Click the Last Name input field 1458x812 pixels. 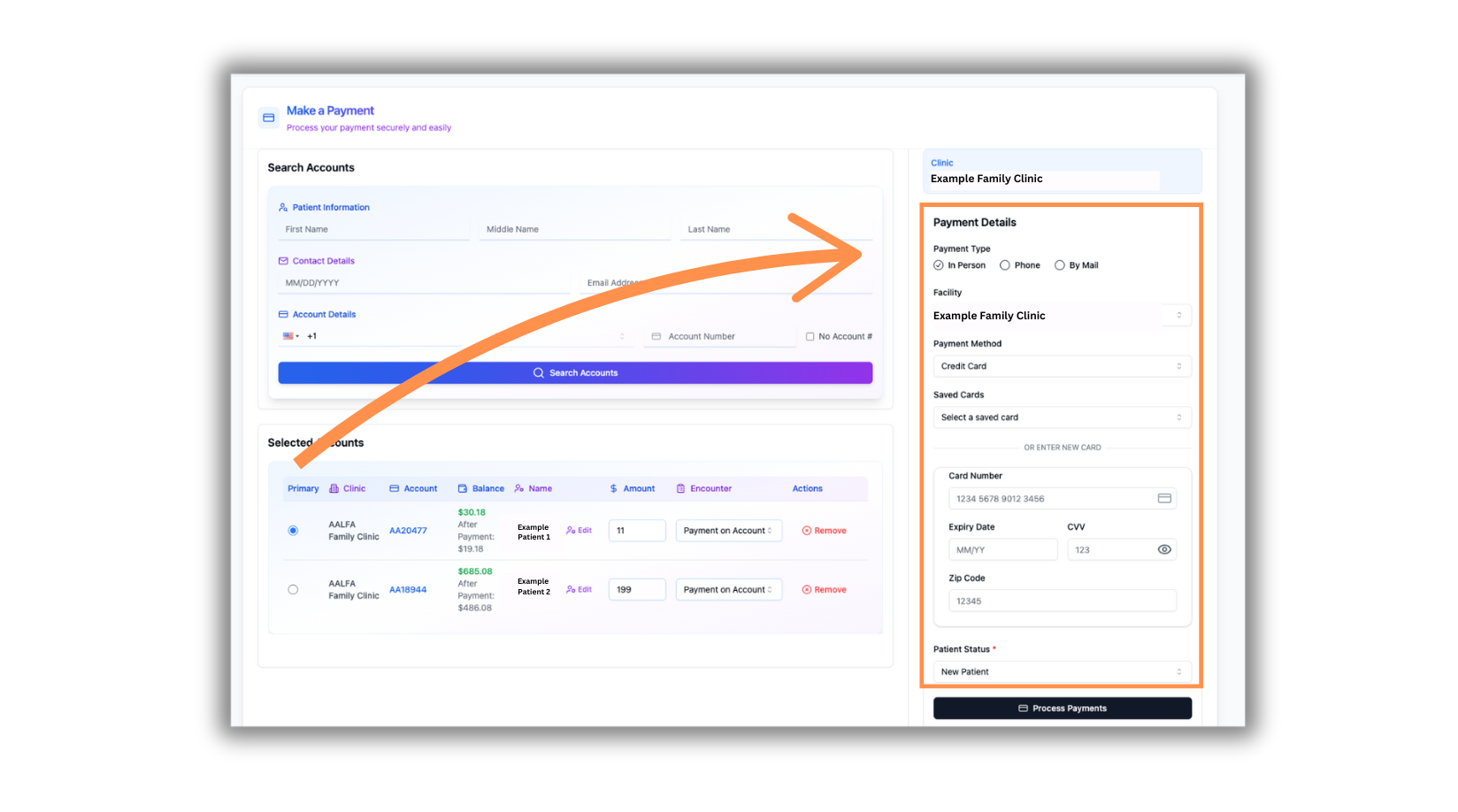[x=777, y=230]
